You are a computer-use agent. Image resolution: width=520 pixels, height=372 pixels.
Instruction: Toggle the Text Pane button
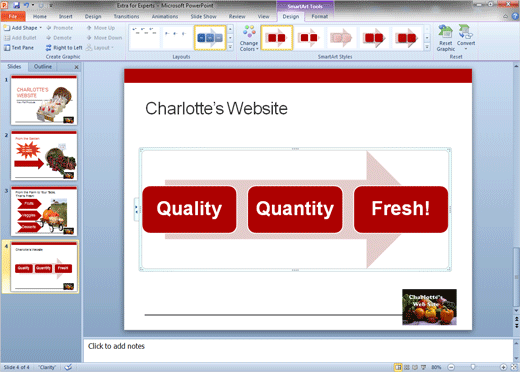click(19, 48)
